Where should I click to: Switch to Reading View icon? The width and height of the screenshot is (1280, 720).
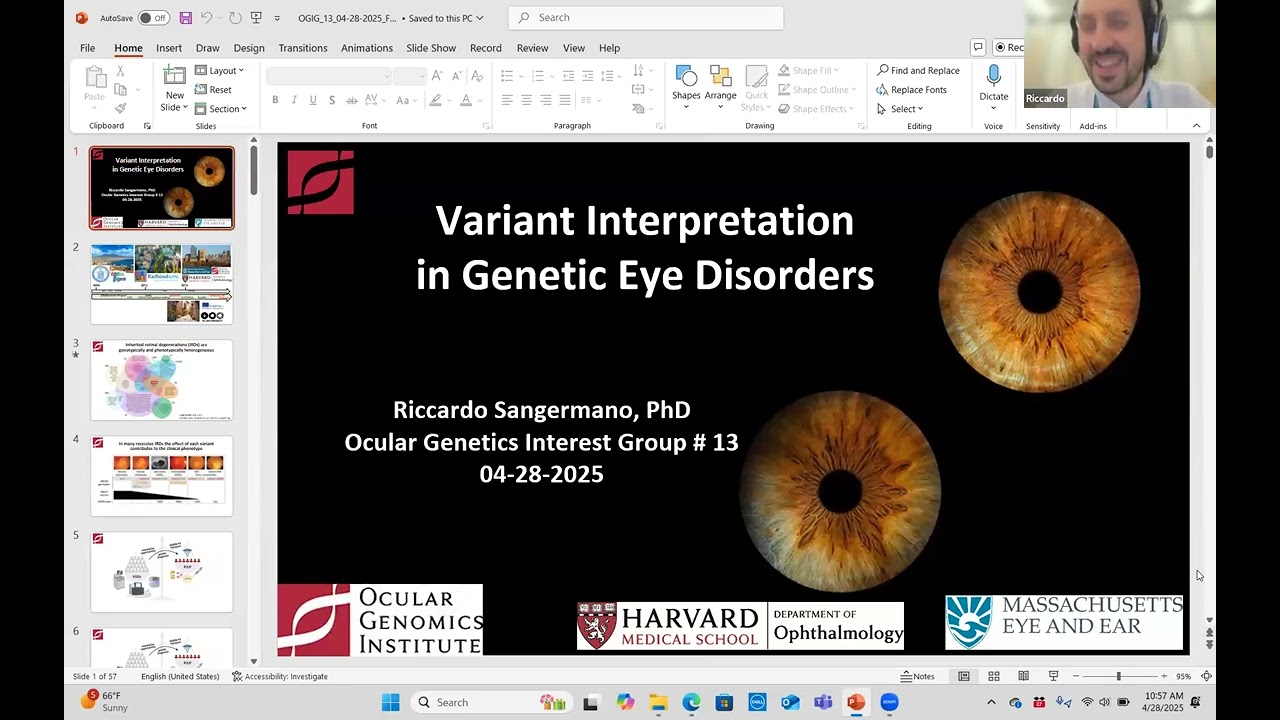(1023, 677)
